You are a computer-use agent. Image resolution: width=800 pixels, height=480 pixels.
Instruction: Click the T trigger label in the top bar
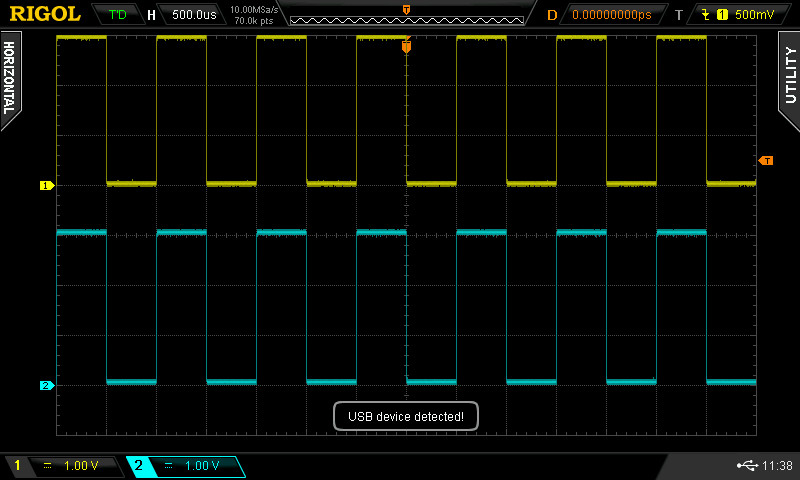(x=679, y=15)
